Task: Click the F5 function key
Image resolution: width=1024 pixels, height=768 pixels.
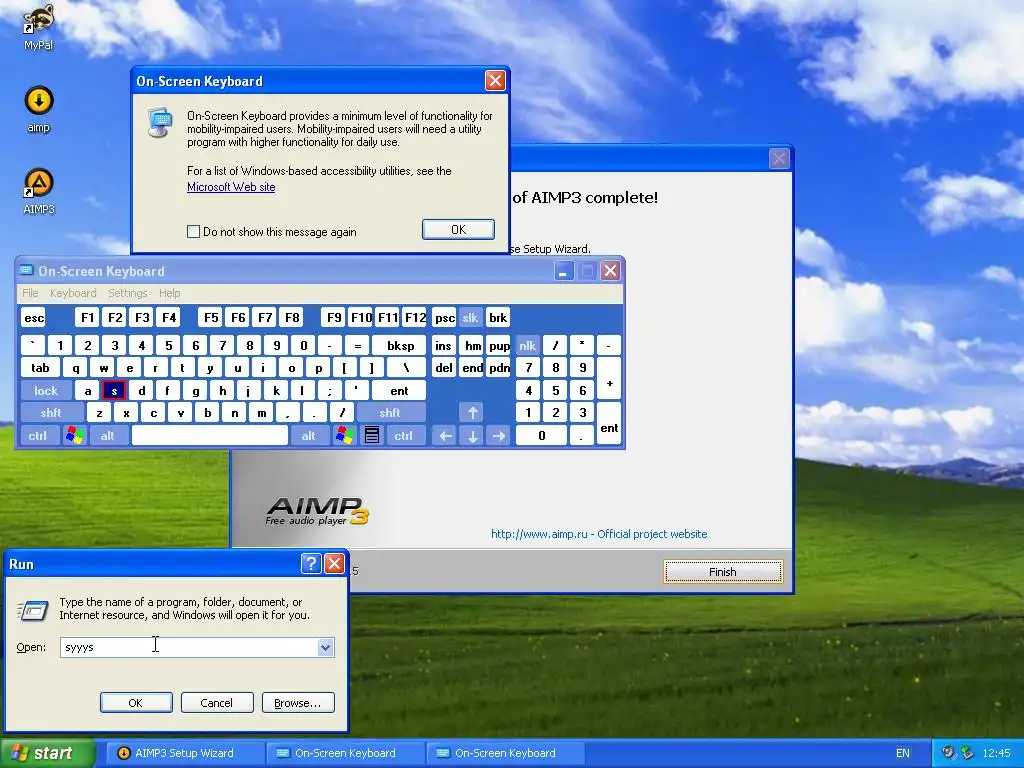Action: 211,318
